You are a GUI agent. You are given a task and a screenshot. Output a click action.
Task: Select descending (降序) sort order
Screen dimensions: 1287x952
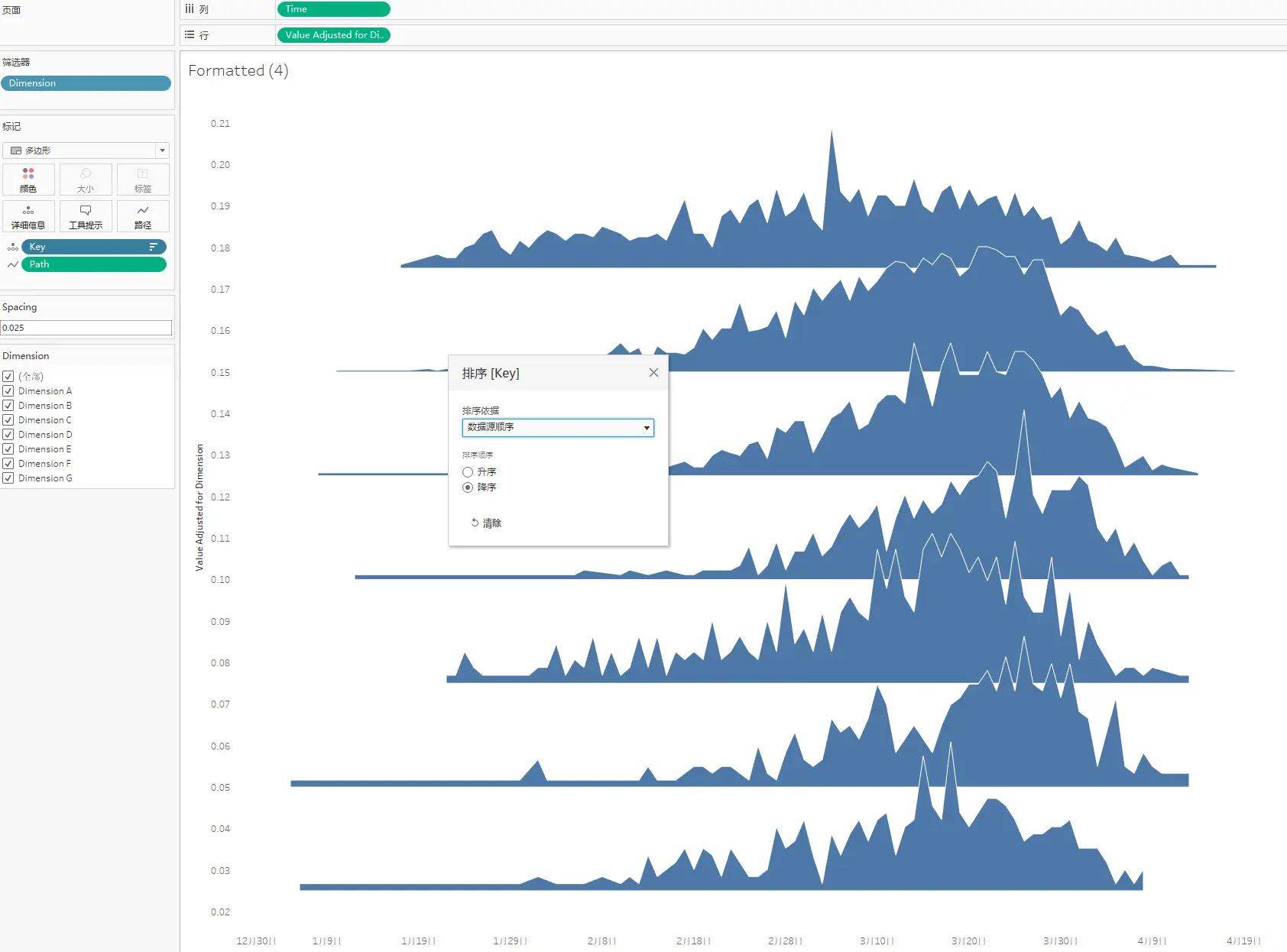pyautogui.click(x=468, y=487)
